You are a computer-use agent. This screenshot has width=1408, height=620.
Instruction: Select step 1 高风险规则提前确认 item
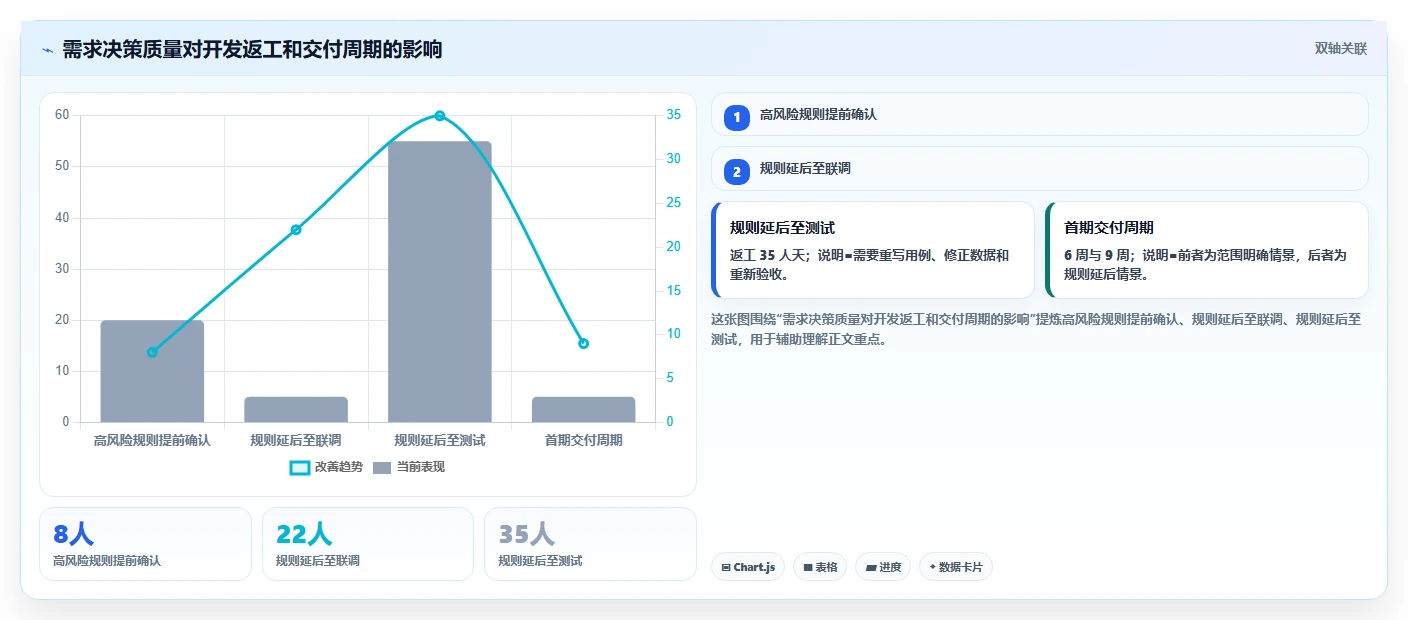[1039, 114]
